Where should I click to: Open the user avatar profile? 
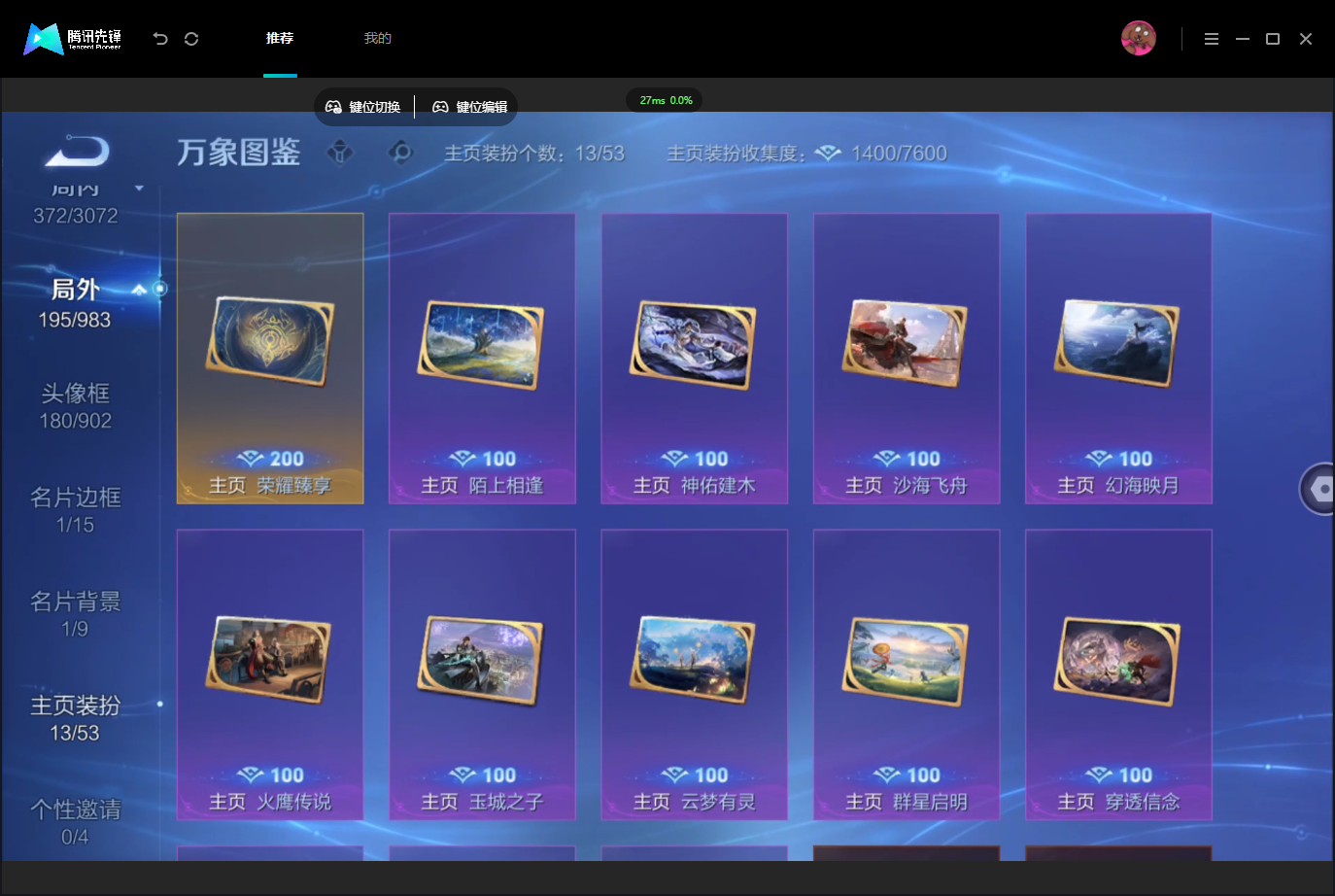1138,39
